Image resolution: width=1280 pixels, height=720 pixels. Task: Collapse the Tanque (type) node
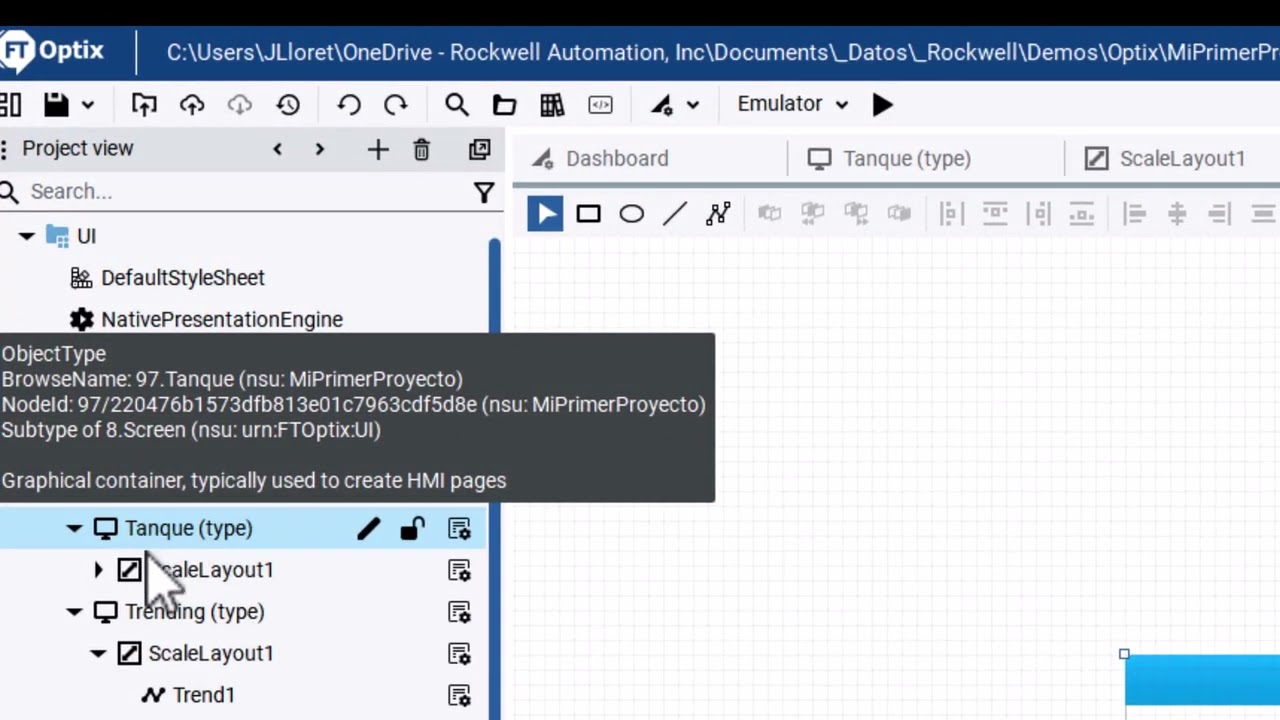click(x=74, y=528)
